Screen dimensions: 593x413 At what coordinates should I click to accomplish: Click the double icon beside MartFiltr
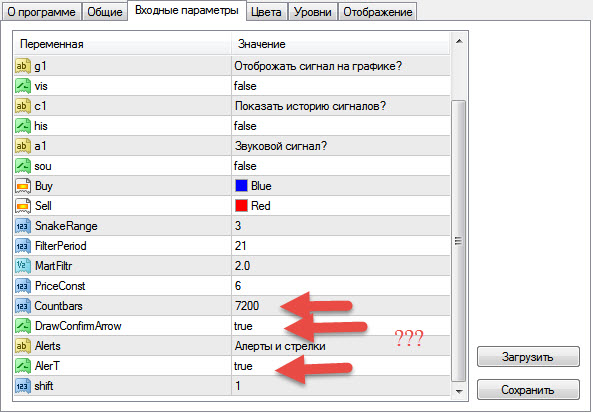(23, 266)
